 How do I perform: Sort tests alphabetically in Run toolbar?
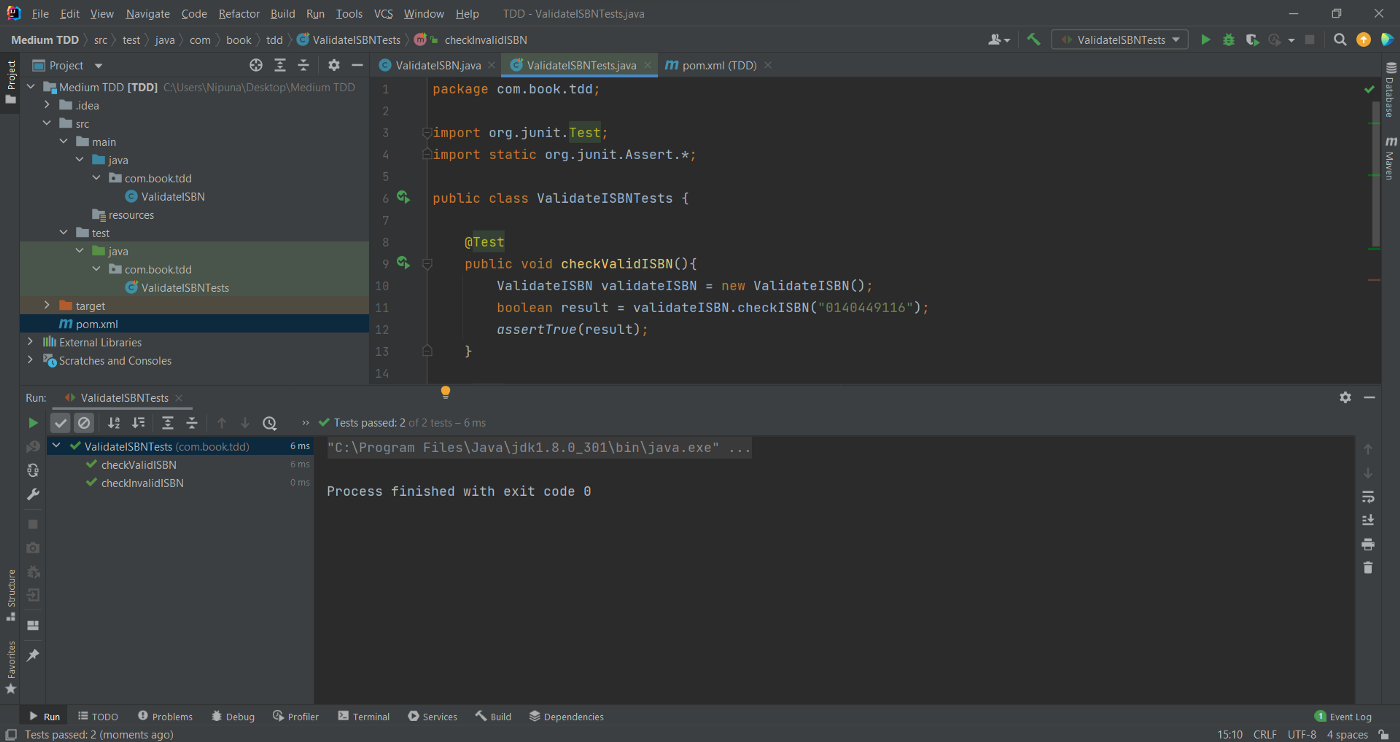(114, 423)
